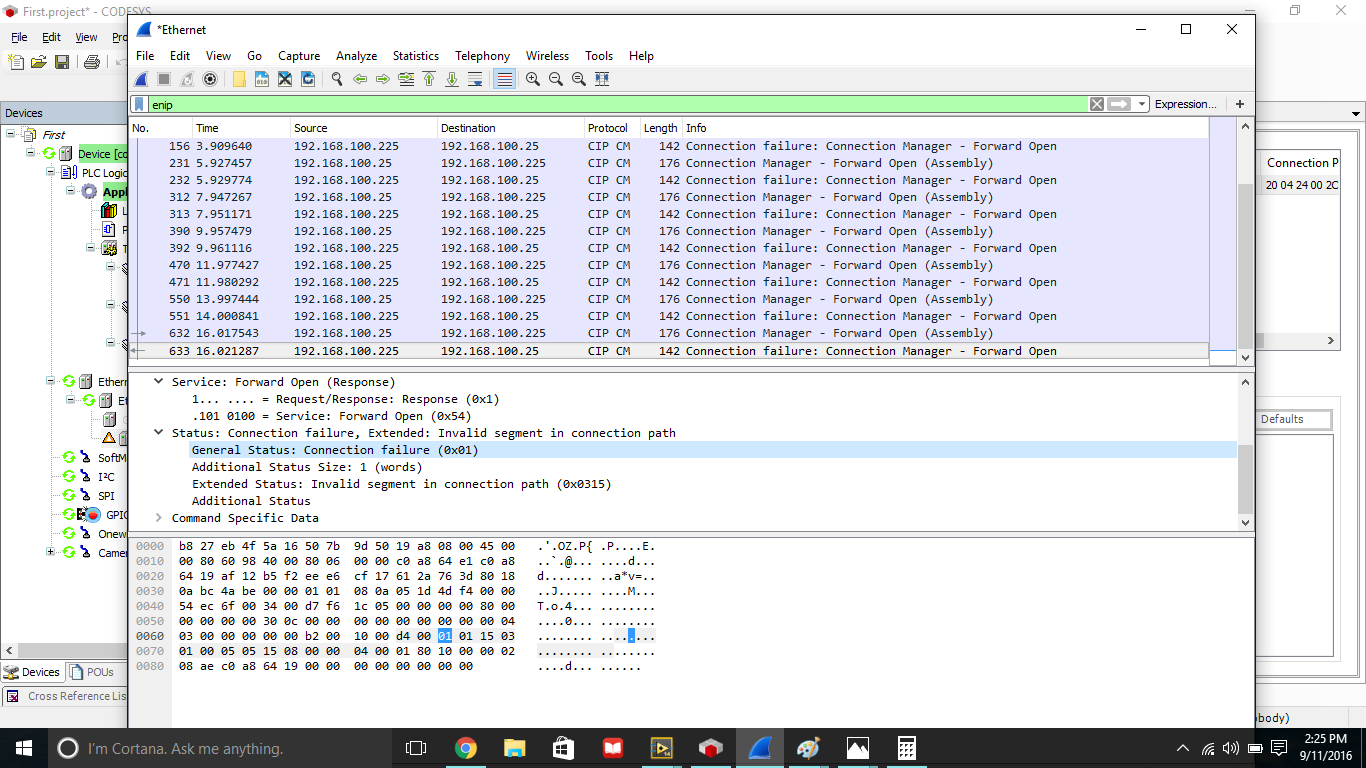Open a capture file folder icon

point(239,79)
